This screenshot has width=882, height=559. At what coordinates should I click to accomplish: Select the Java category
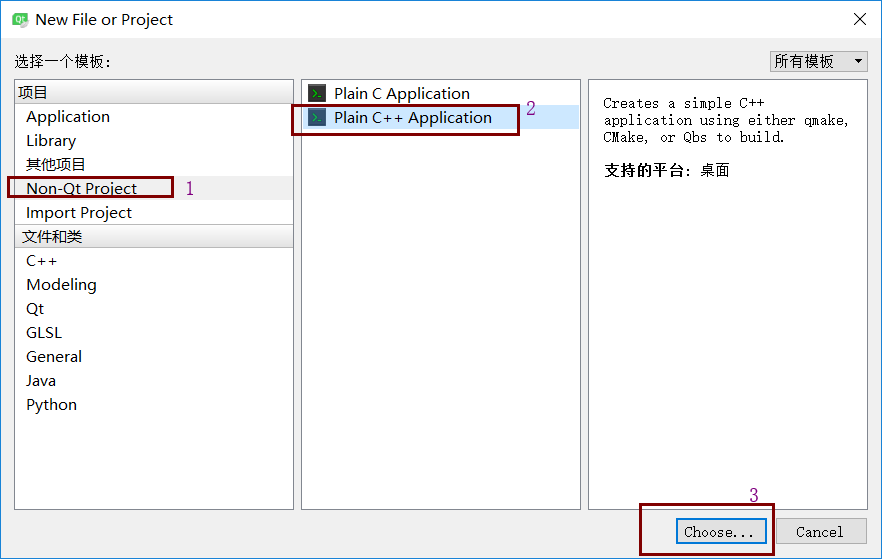pyautogui.click(x=154, y=381)
